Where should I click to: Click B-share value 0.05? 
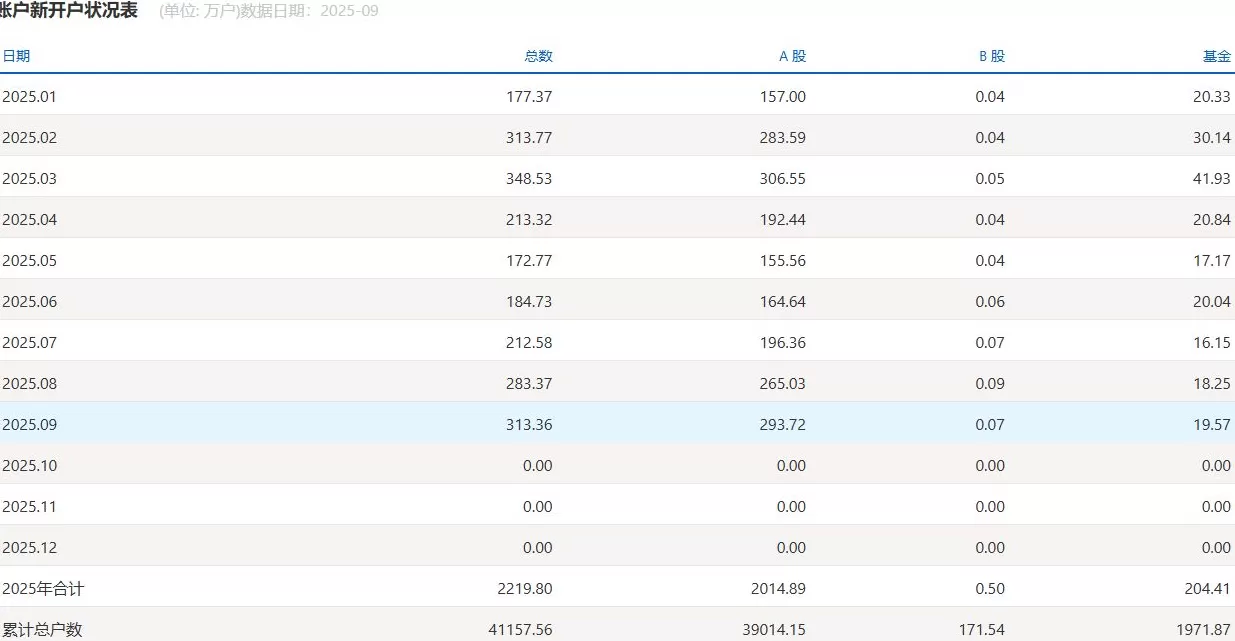[990, 179]
